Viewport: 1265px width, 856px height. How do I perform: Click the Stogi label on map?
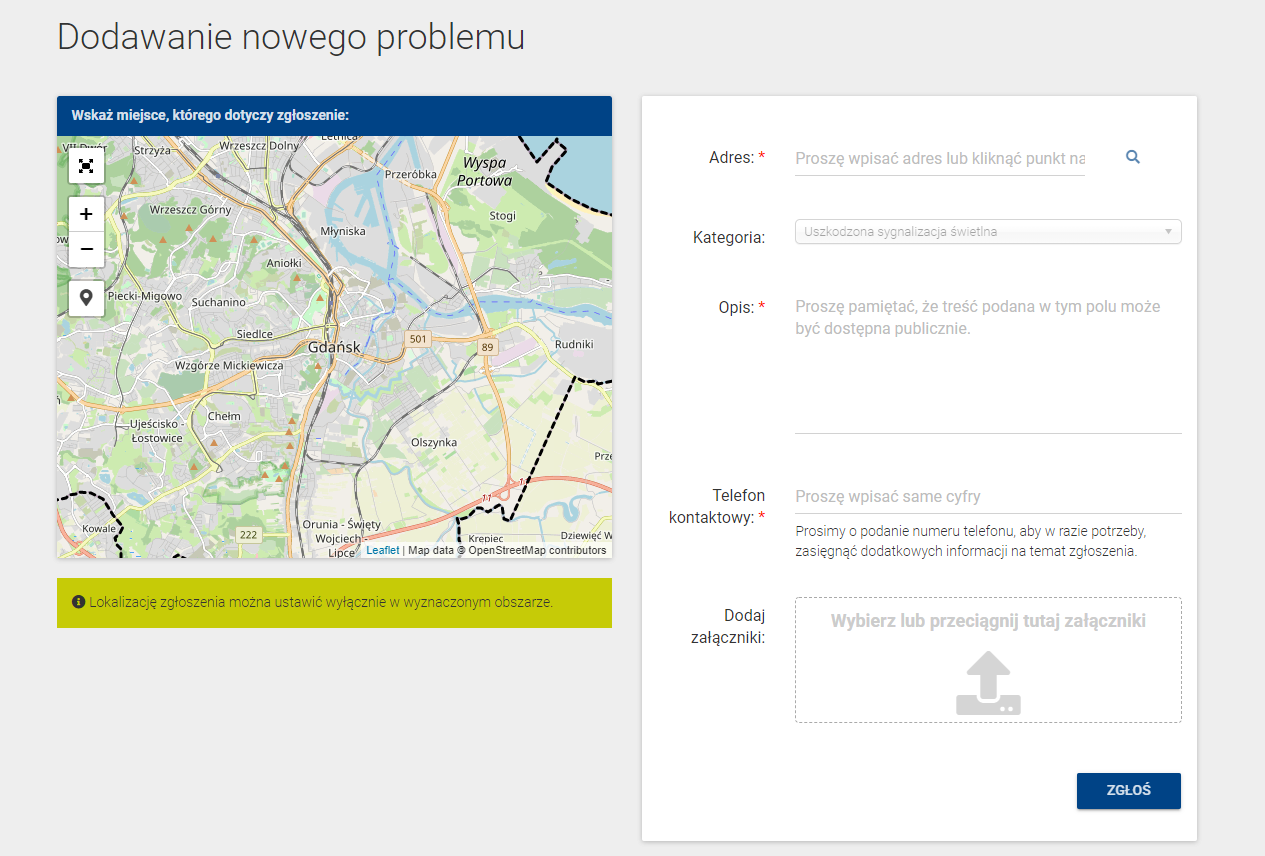(503, 216)
